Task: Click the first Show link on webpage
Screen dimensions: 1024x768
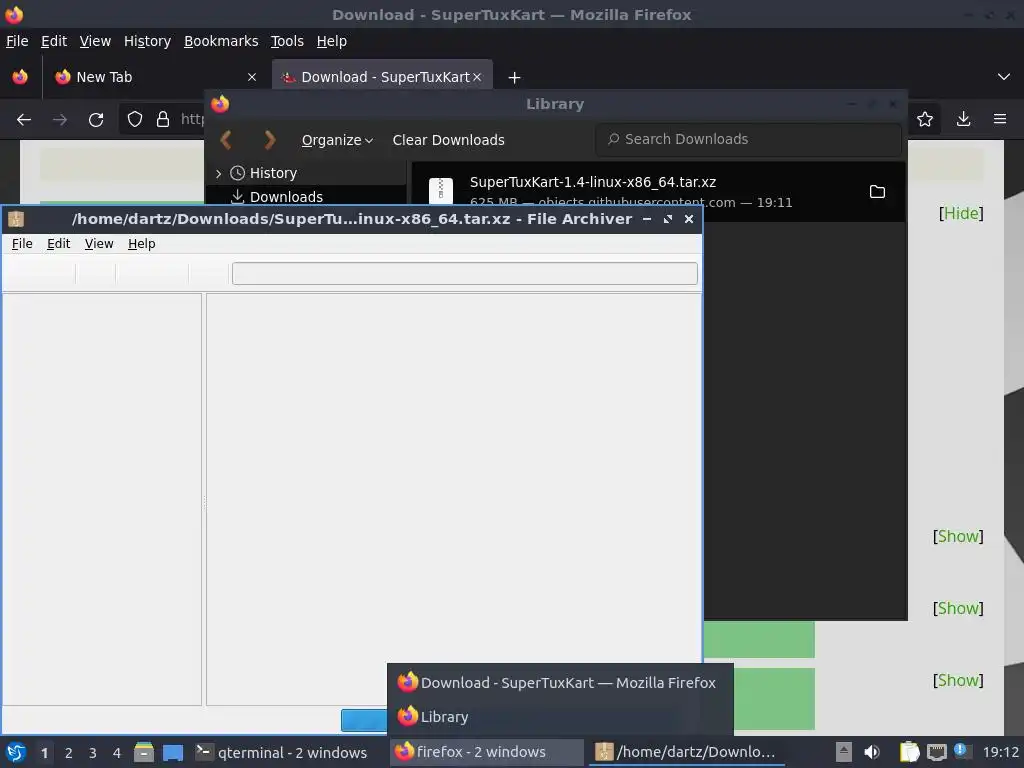Action: (958, 536)
